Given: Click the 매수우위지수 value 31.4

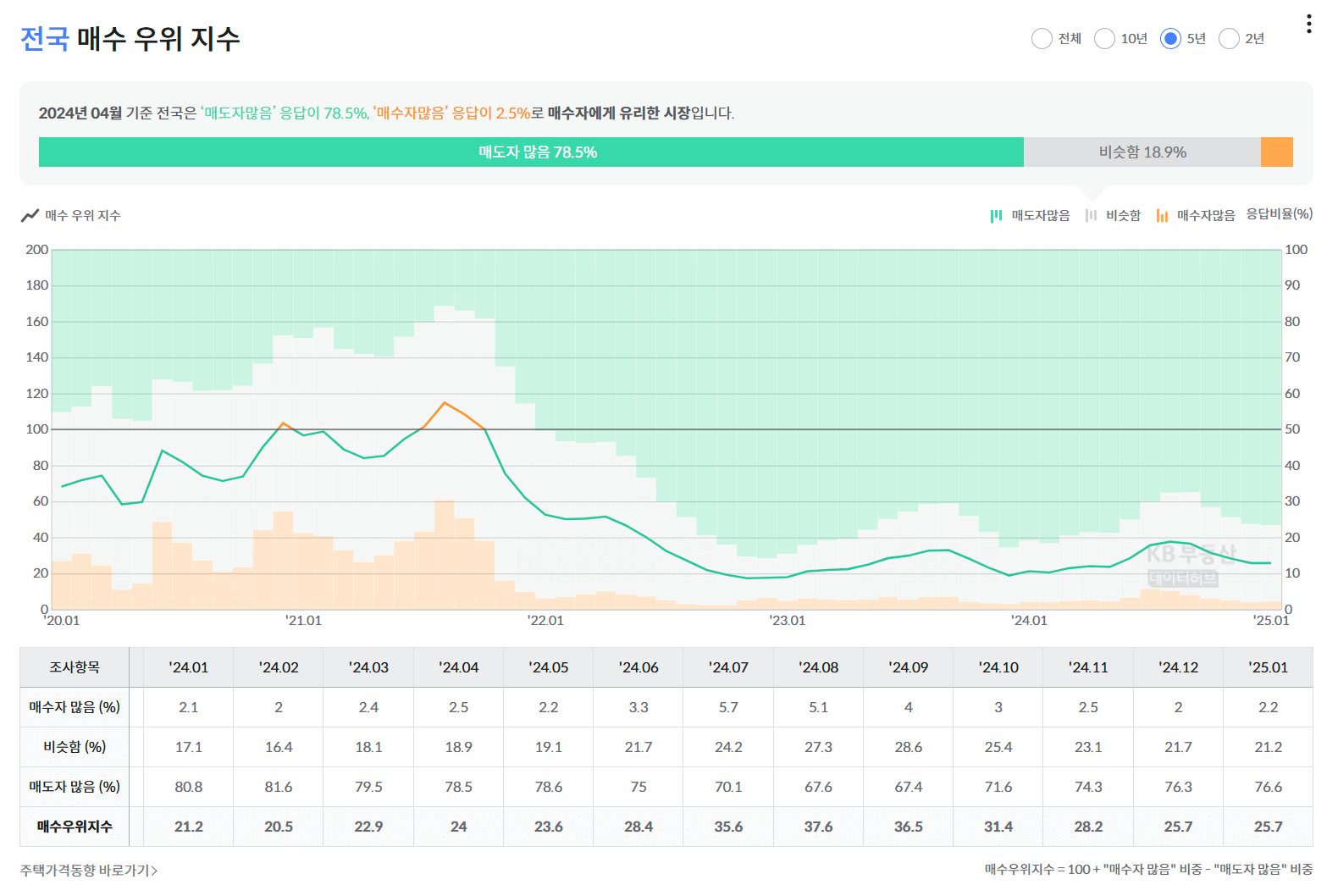Looking at the screenshot, I should coord(998,827).
